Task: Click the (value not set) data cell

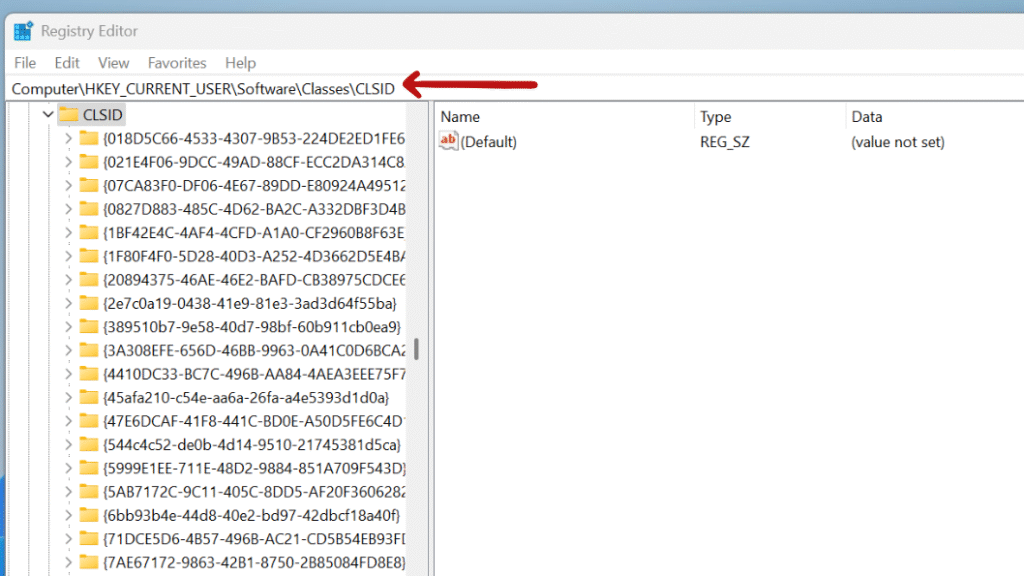Action: click(898, 142)
